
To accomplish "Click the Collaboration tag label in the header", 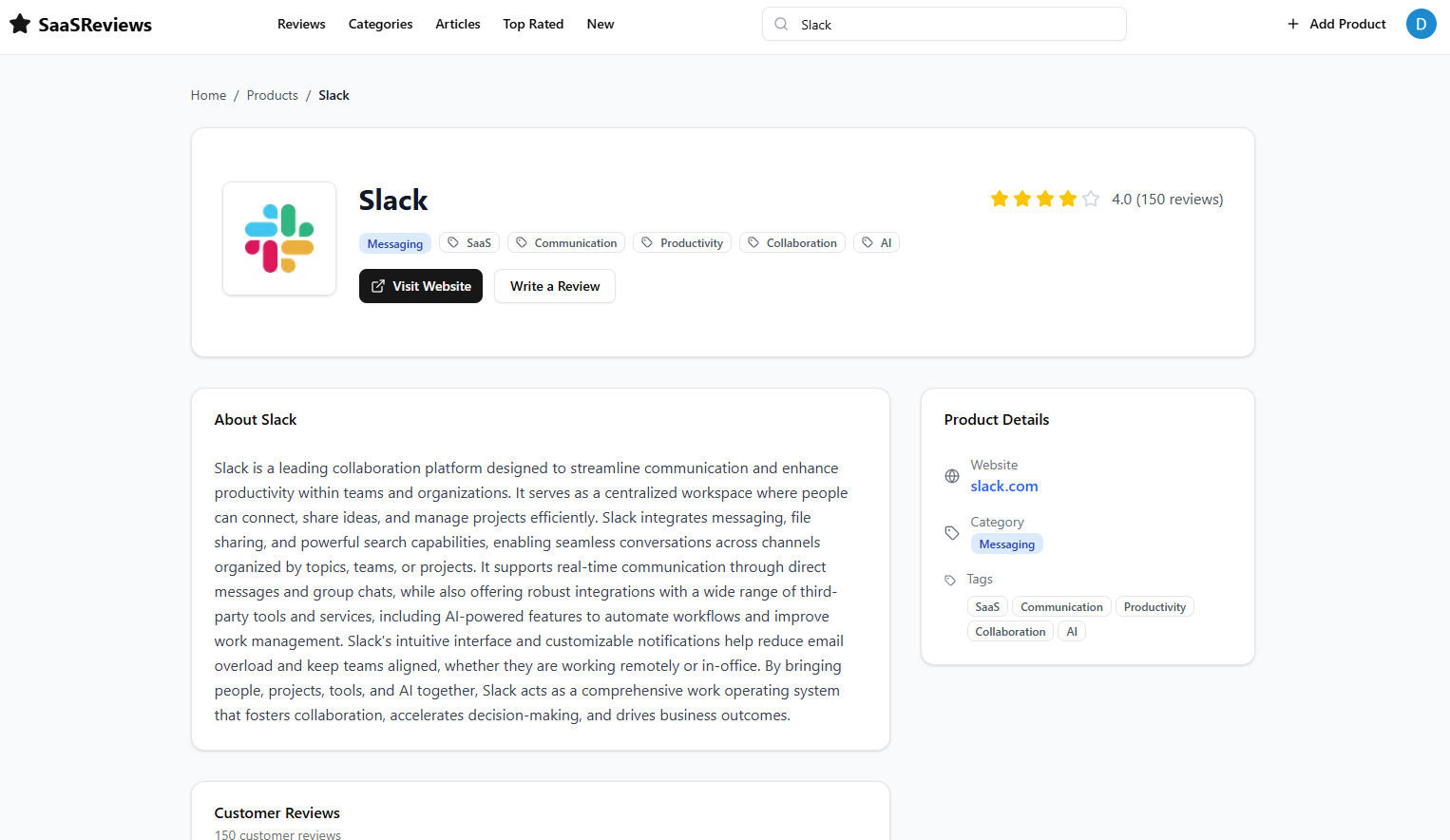I will [802, 242].
